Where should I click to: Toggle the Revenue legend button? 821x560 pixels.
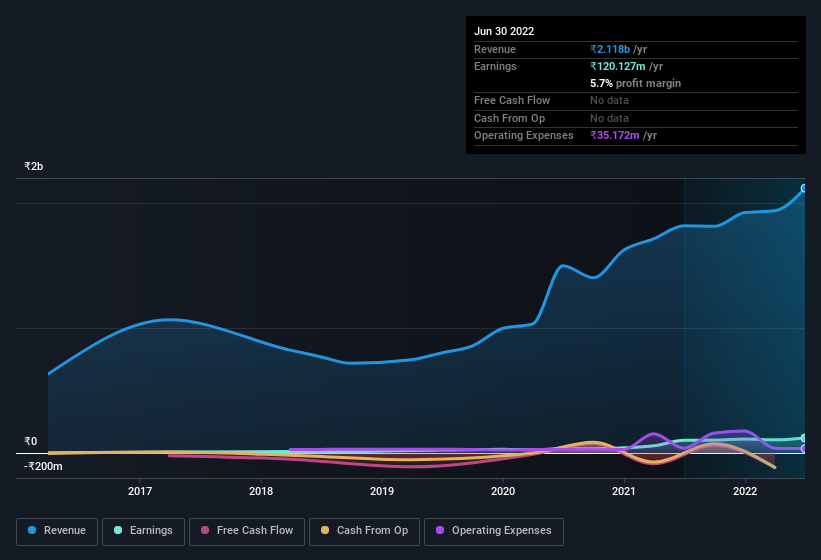coord(57,531)
